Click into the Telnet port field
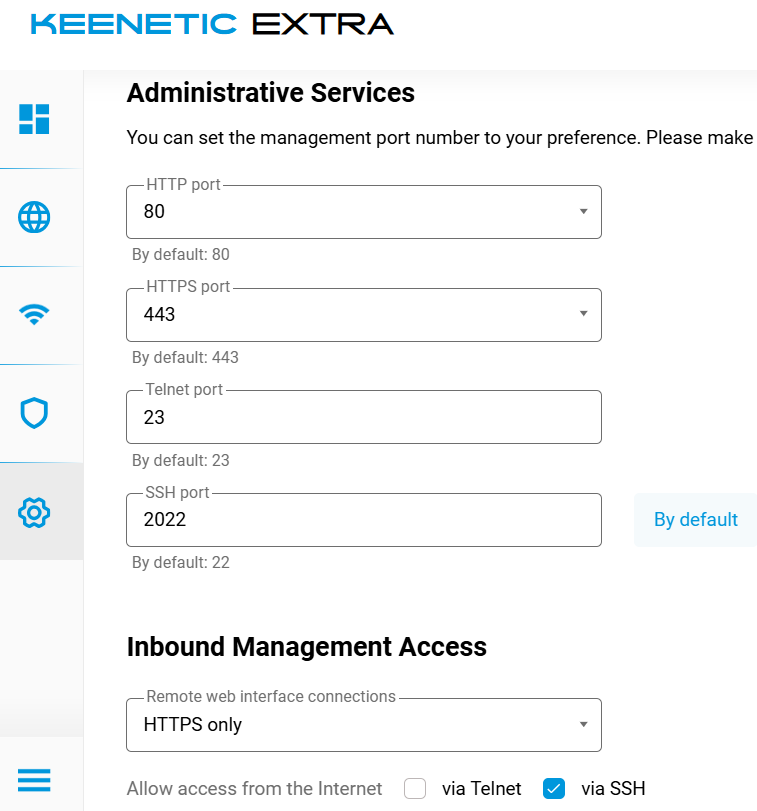Image resolution: width=757 pixels, height=811 pixels. tap(363, 417)
